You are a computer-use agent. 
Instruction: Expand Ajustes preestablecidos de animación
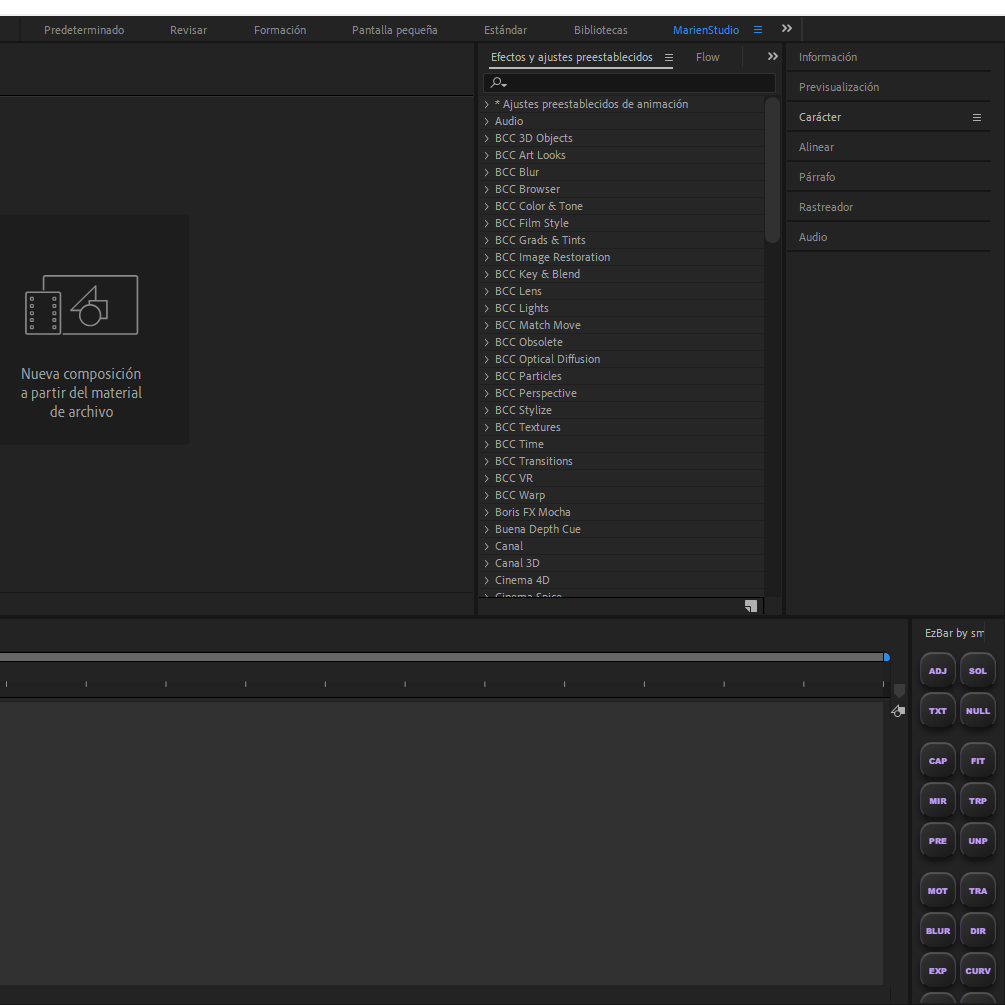486,104
